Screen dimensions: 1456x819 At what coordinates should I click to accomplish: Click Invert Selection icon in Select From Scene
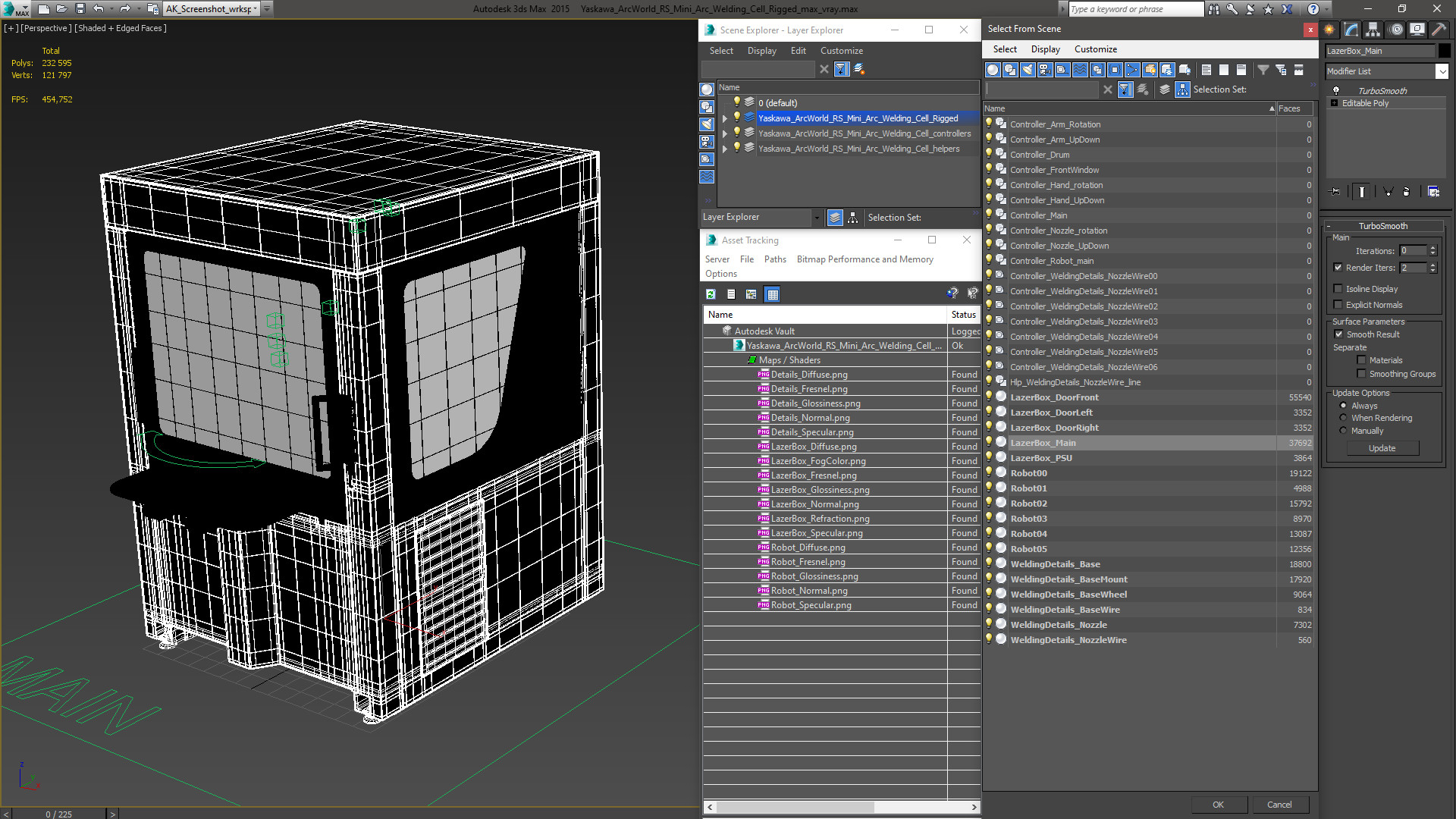pyautogui.click(x=1241, y=70)
